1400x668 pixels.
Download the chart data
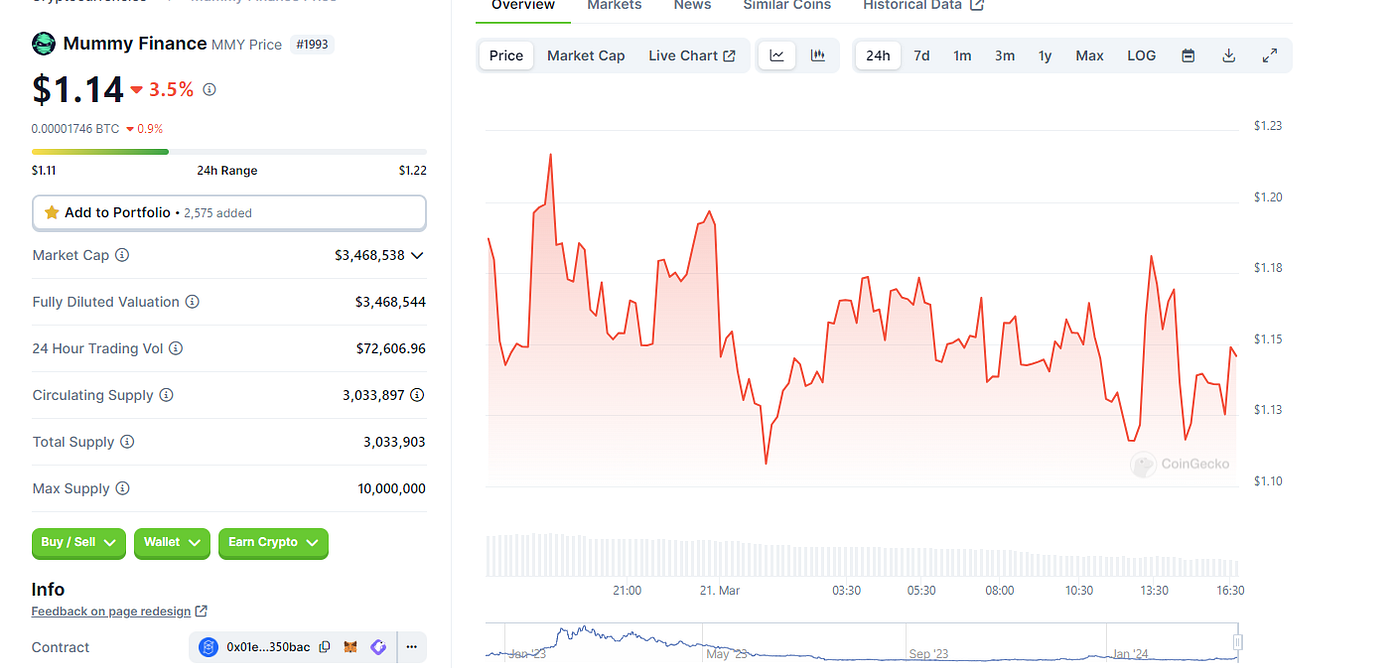(x=1229, y=56)
